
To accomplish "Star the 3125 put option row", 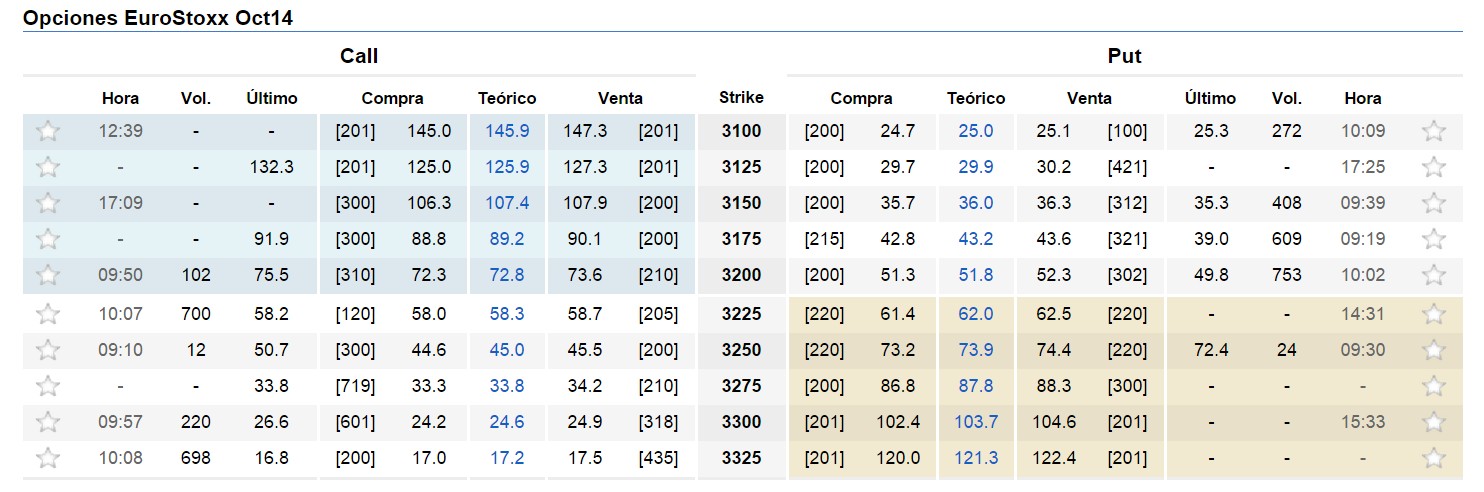I will [x=1434, y=167].
